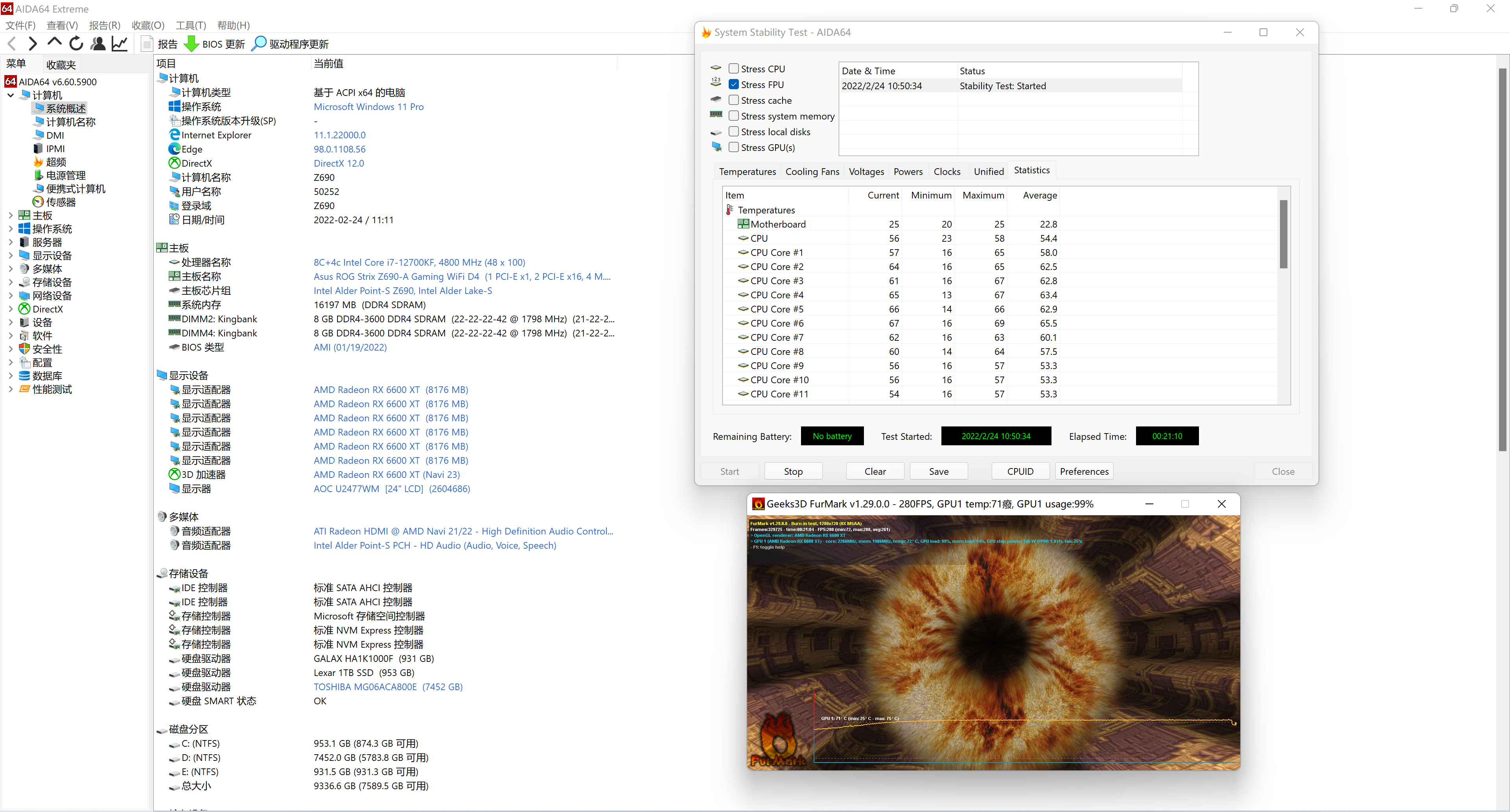Click the up-level arrow in toolbar
The width and height of the screenshot is (1510, 812).
point(54,42)
